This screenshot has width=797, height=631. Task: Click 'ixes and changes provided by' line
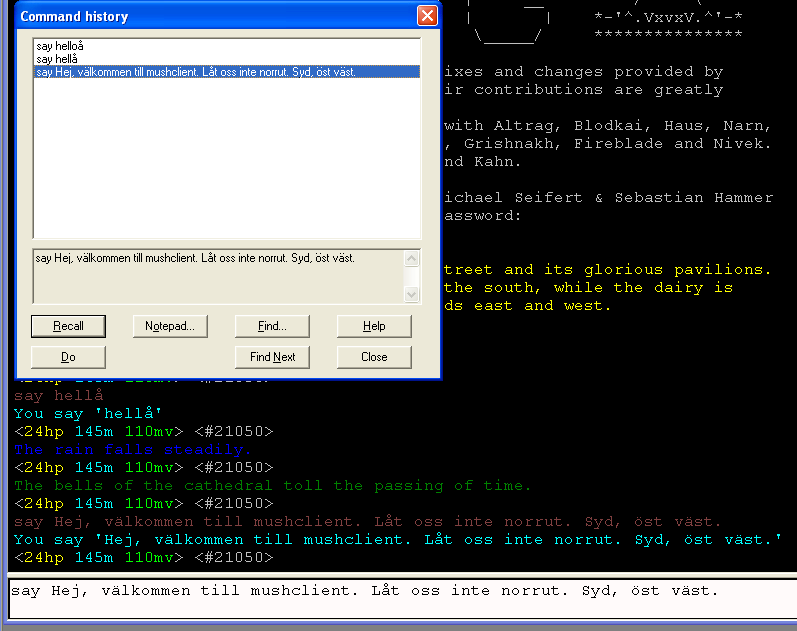(x=584, y=72)
